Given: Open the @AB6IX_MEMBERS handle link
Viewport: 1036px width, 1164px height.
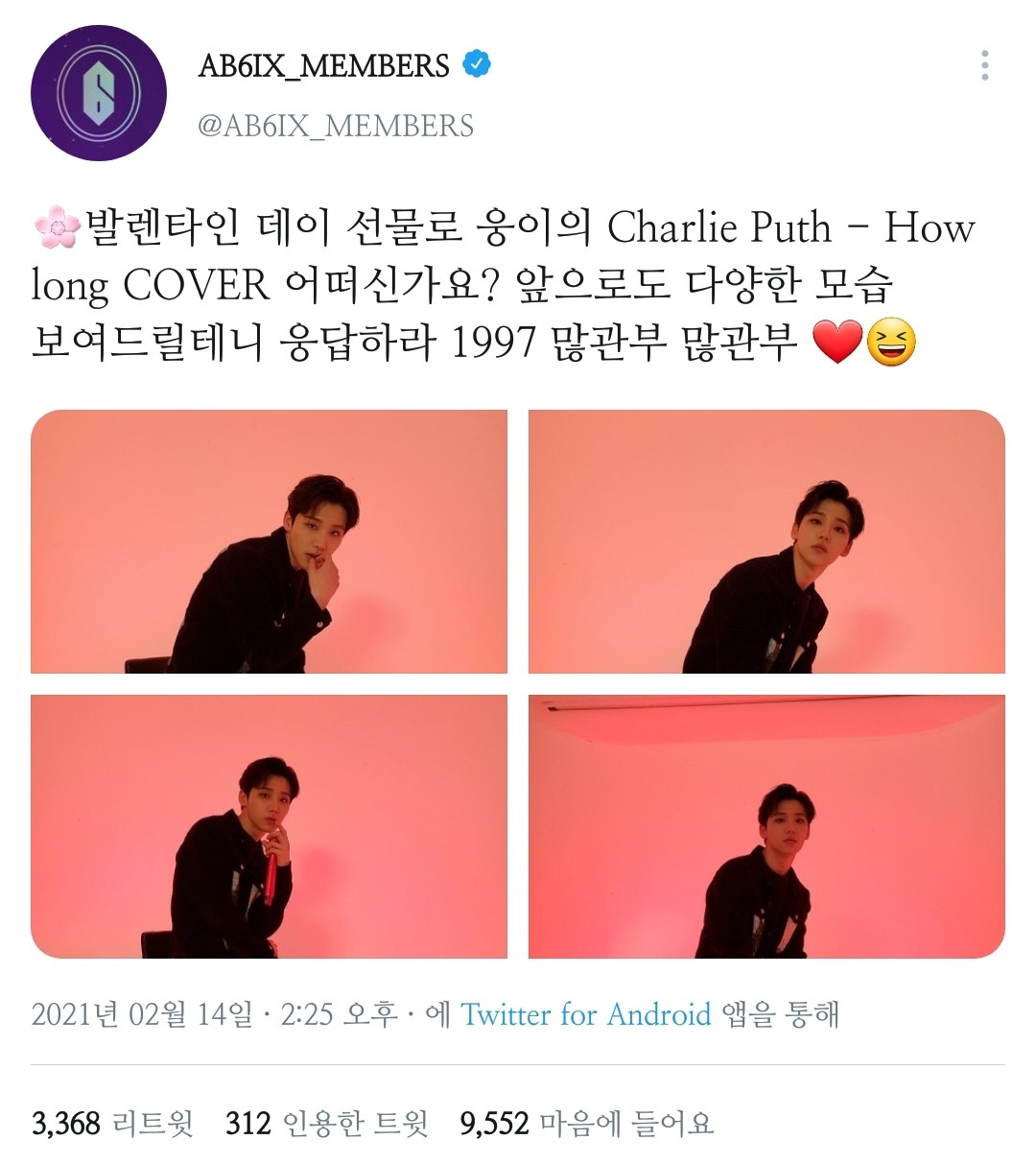Looking at the screenshot, I should click(x=336, y=126).
